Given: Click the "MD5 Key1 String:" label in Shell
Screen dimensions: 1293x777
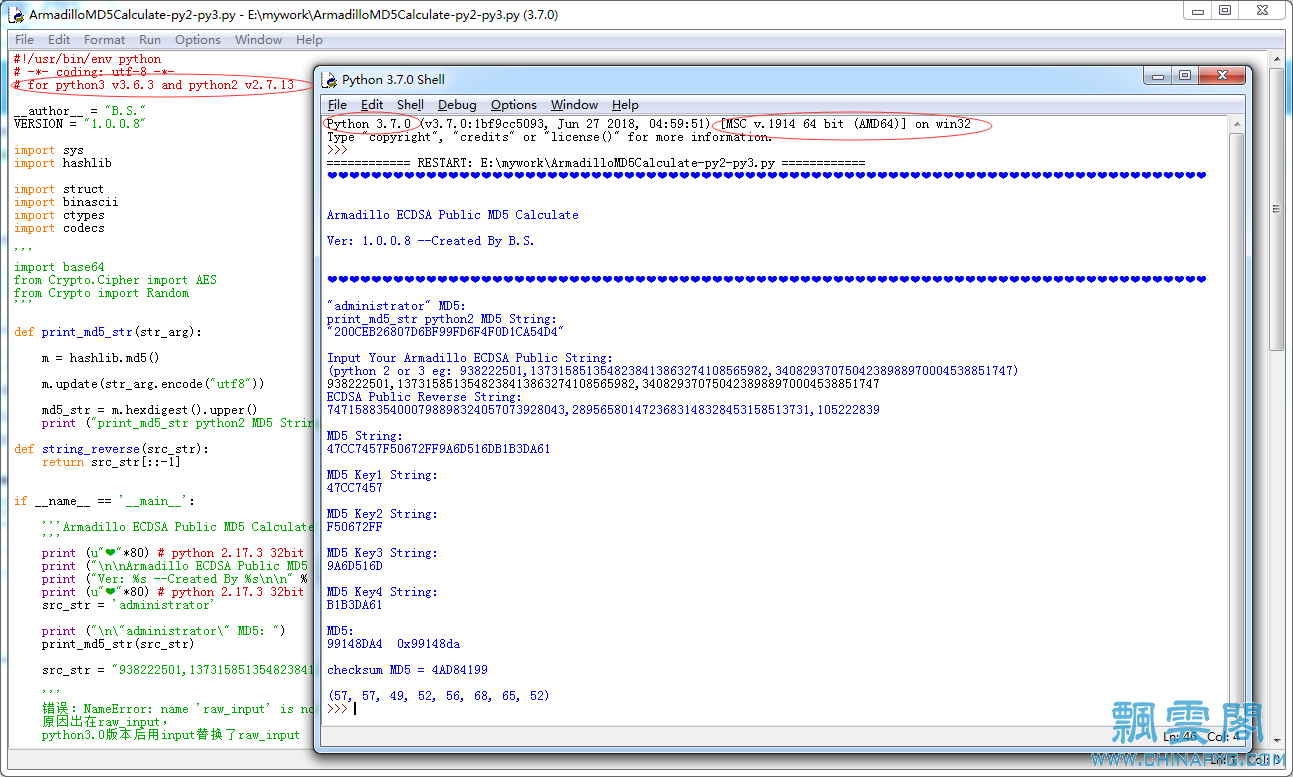Looking at the screenshot, I should click(382, 475).
